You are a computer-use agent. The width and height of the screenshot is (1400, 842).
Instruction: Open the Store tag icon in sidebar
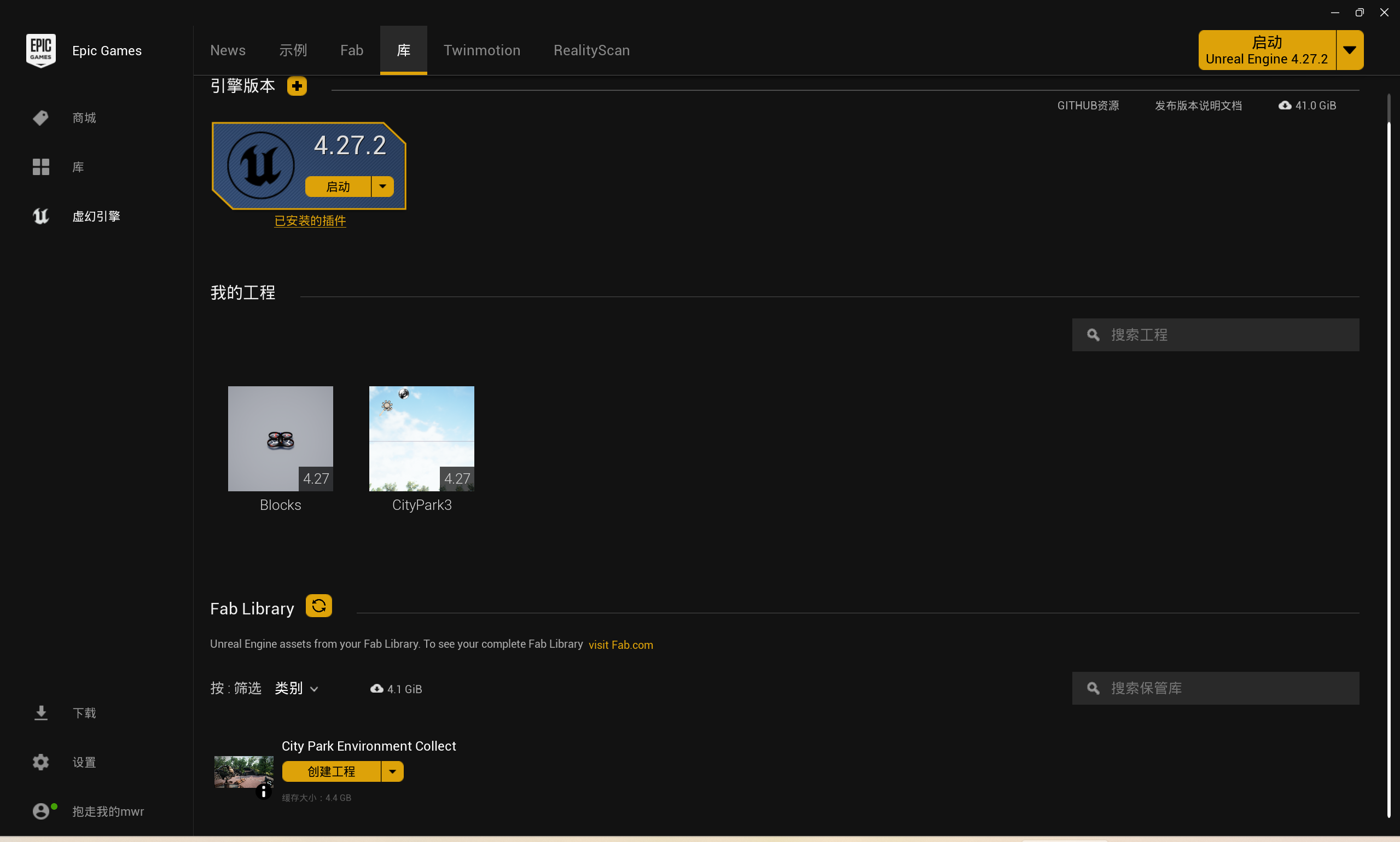pos(41,118)
